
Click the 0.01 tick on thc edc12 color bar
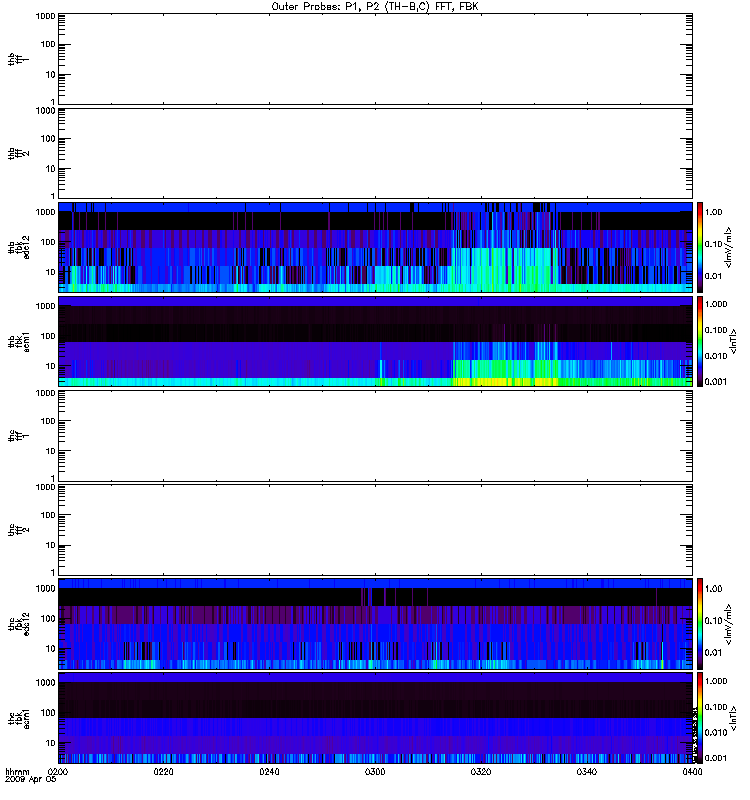point(713,653)
